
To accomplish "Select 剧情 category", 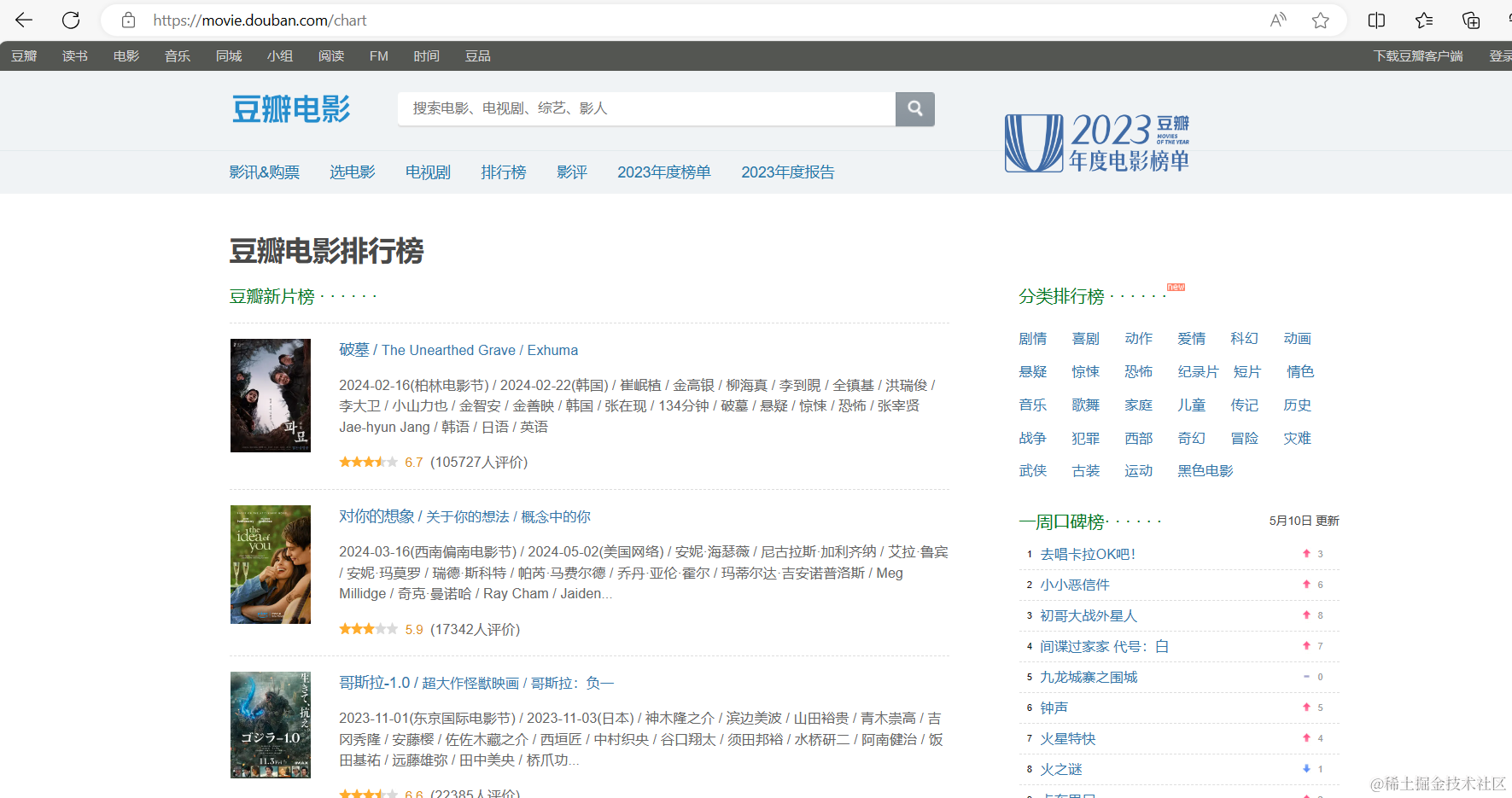I will tap(1033, 339).
